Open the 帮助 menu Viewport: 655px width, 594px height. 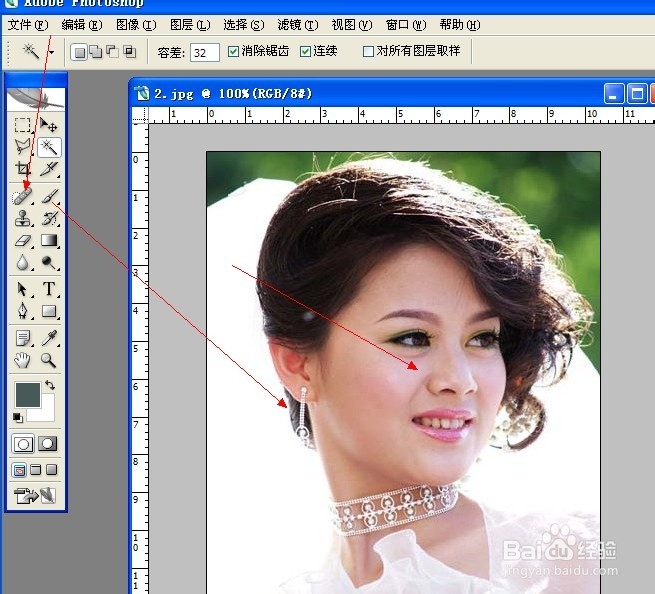(x=460, y=25)
